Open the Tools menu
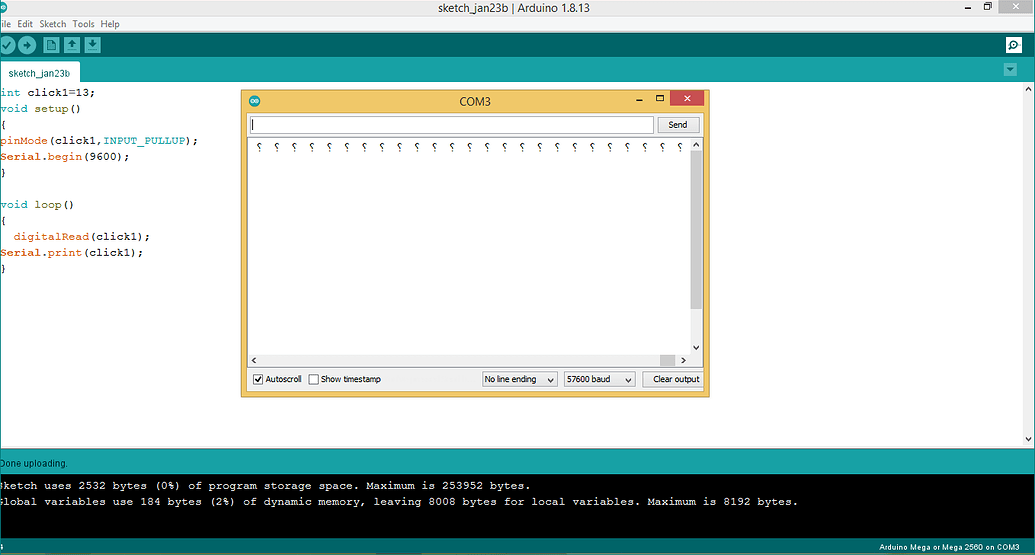Viewport: 1035px width, 555px height. [83, 24]
